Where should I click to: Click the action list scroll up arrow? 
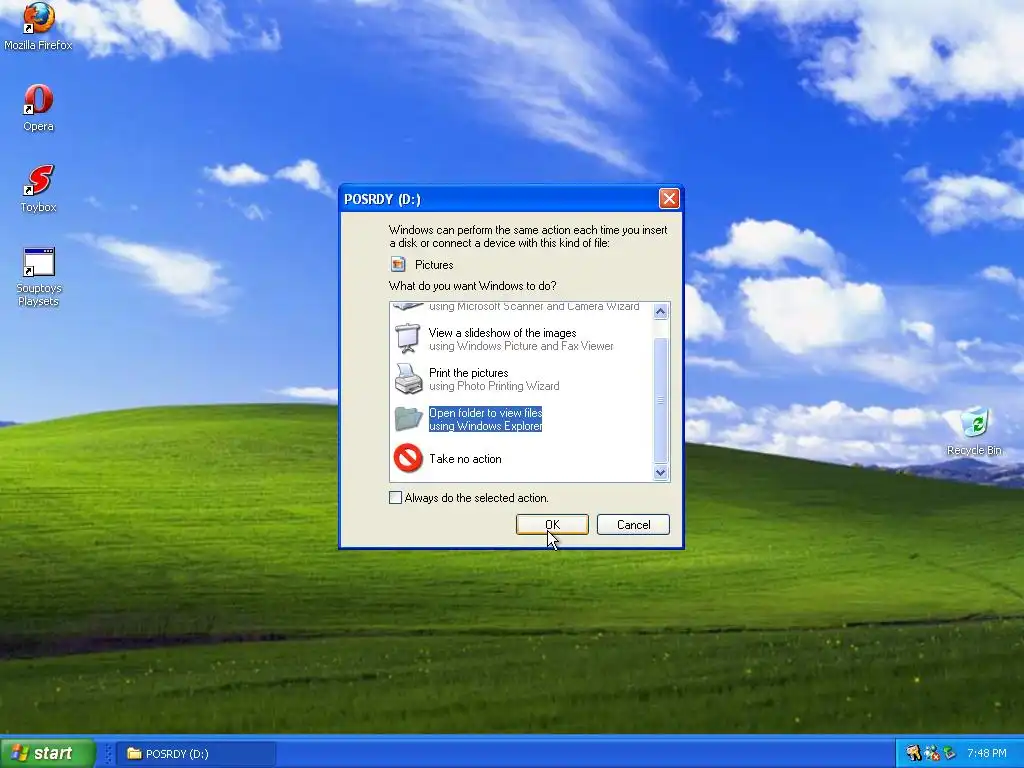coord(661,312)
